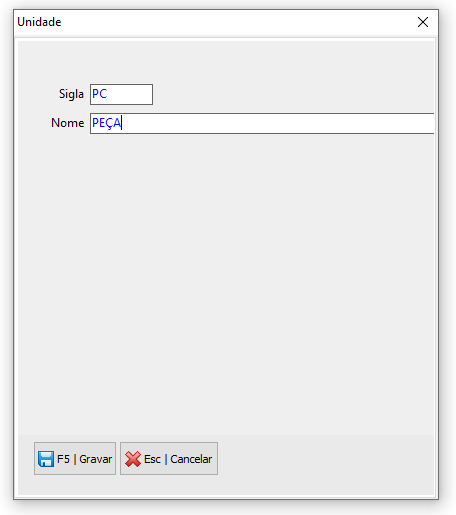456x515 pixels.
Task: Focus the Nome input field
Action: [262, 123]
